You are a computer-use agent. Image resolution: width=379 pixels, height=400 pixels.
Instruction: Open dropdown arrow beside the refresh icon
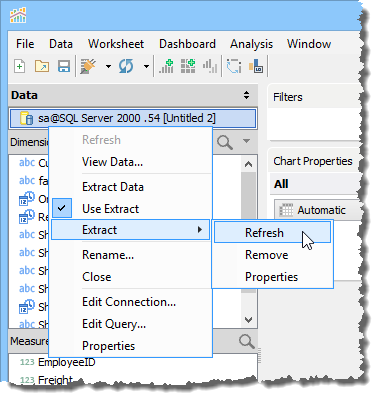[x=146, y=67]
